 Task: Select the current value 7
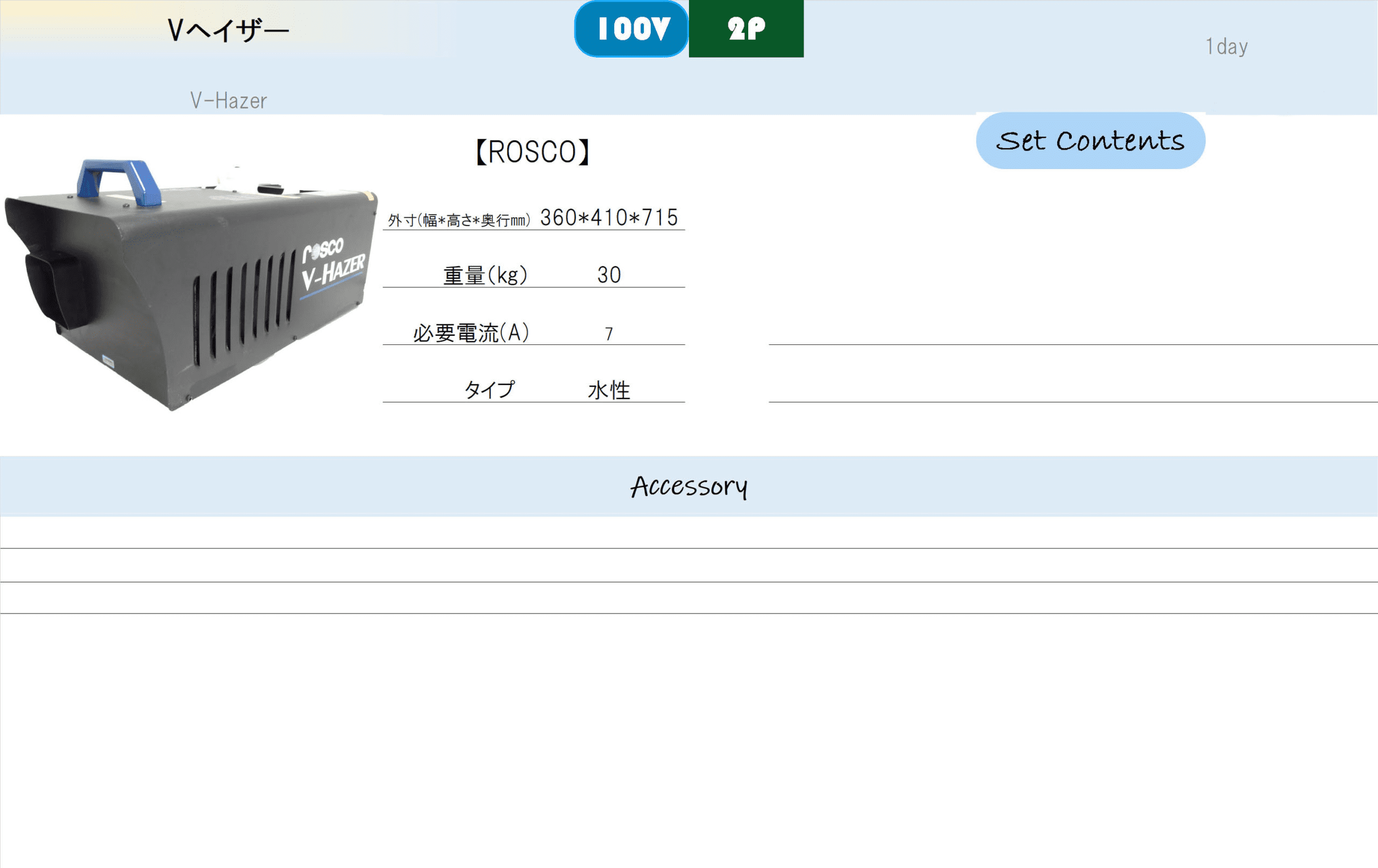coord(609,334)
